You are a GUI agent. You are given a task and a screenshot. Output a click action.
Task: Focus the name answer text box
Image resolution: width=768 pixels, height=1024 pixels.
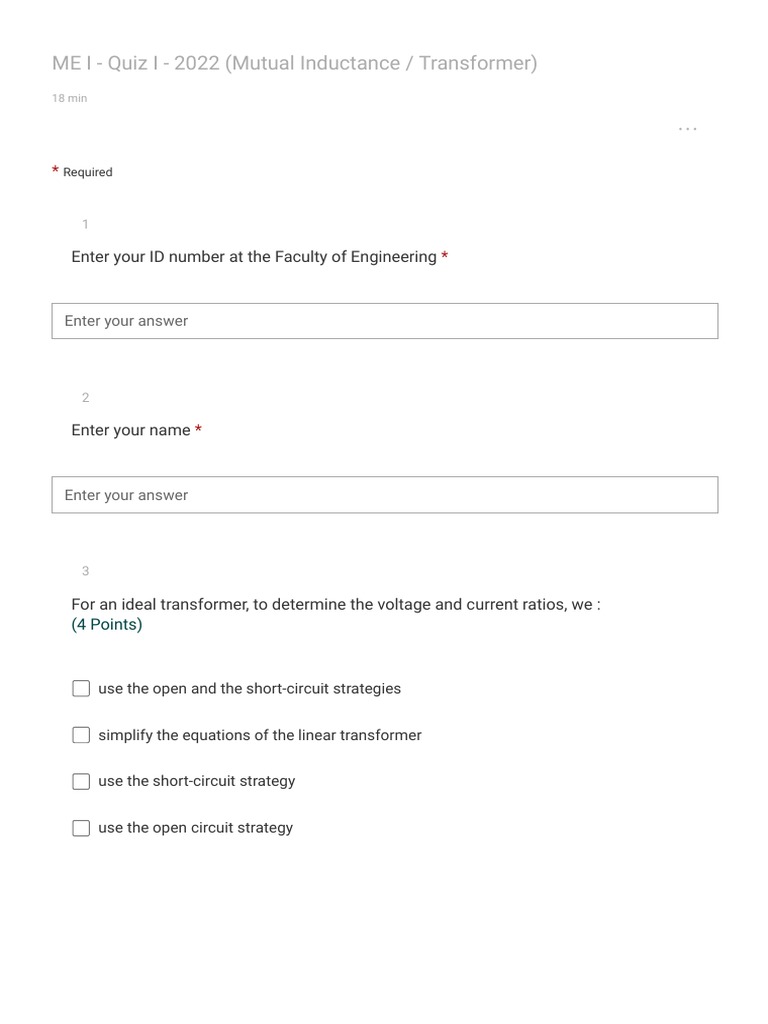click(384, 495)
